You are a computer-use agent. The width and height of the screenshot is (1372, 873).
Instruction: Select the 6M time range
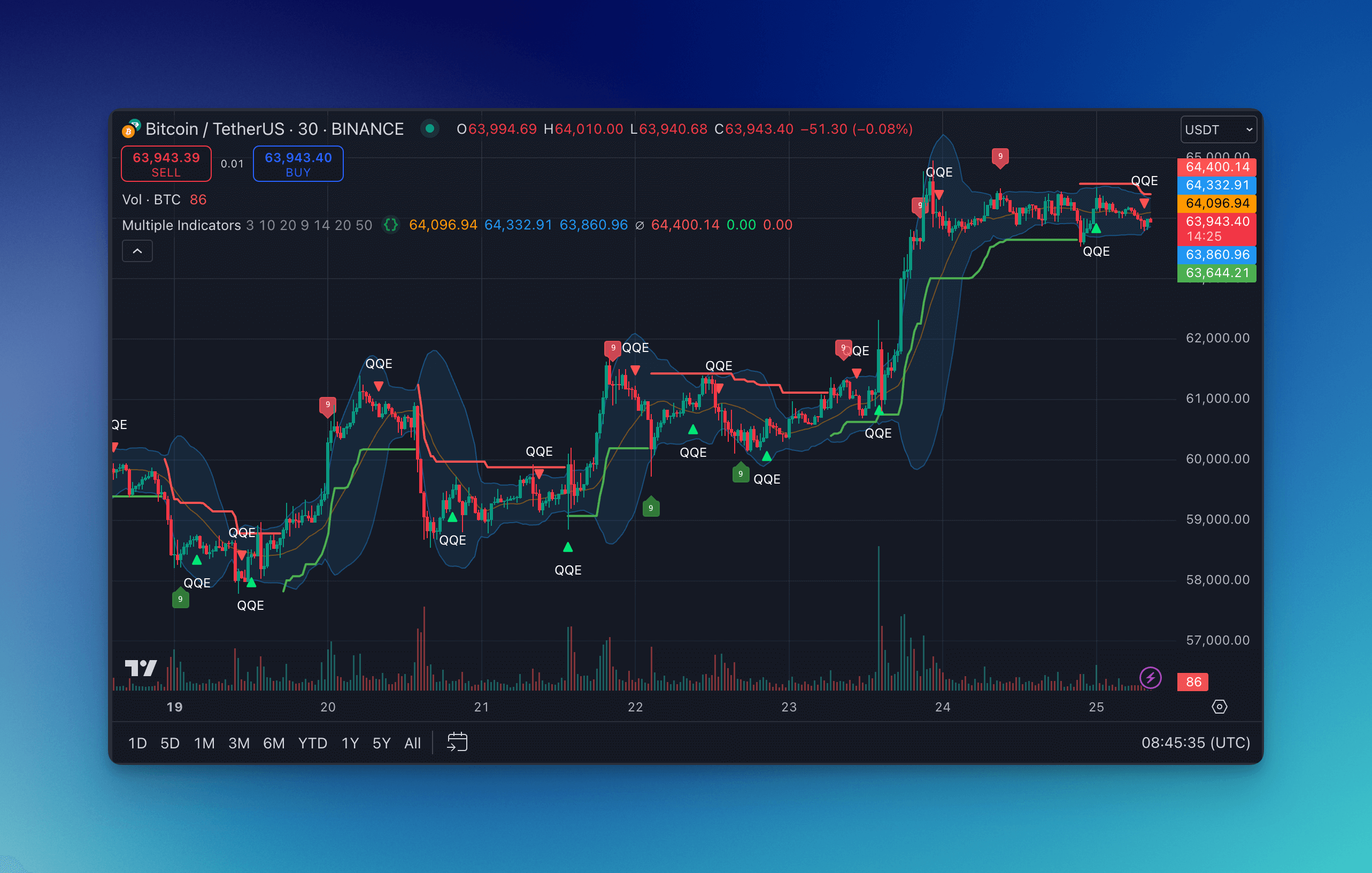[273, 743]
